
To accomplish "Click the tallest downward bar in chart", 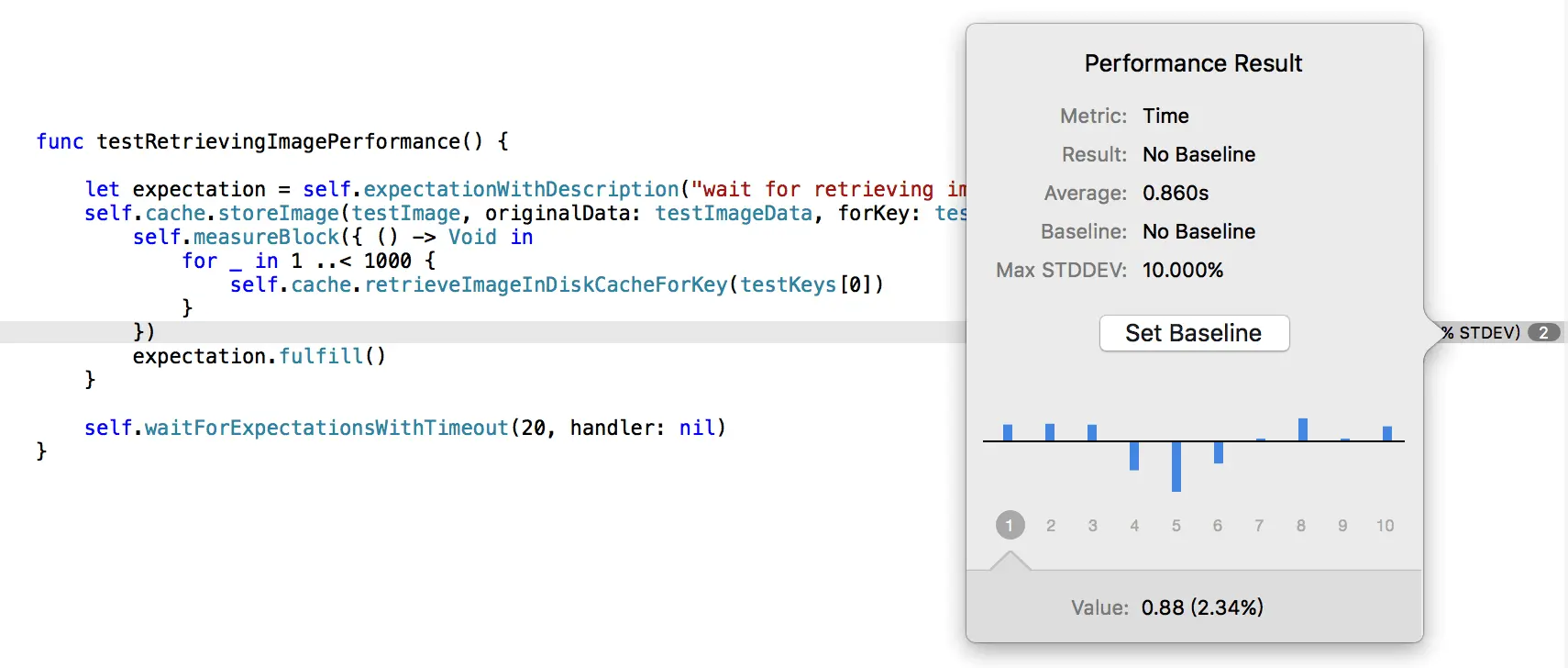I will pyautogui.click(x=1176, y=466).
